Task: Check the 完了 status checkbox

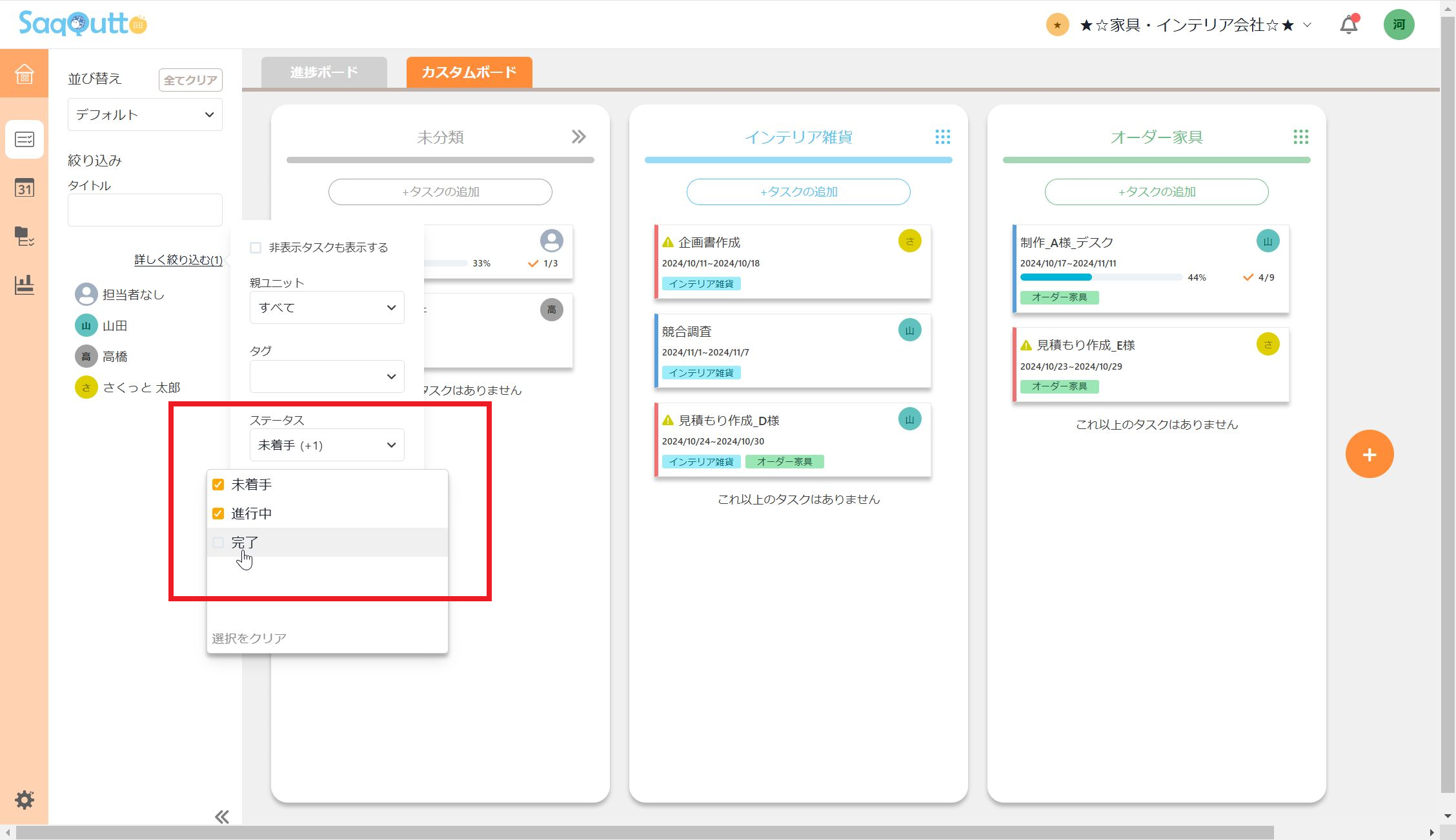Action: tap(218, 542)
